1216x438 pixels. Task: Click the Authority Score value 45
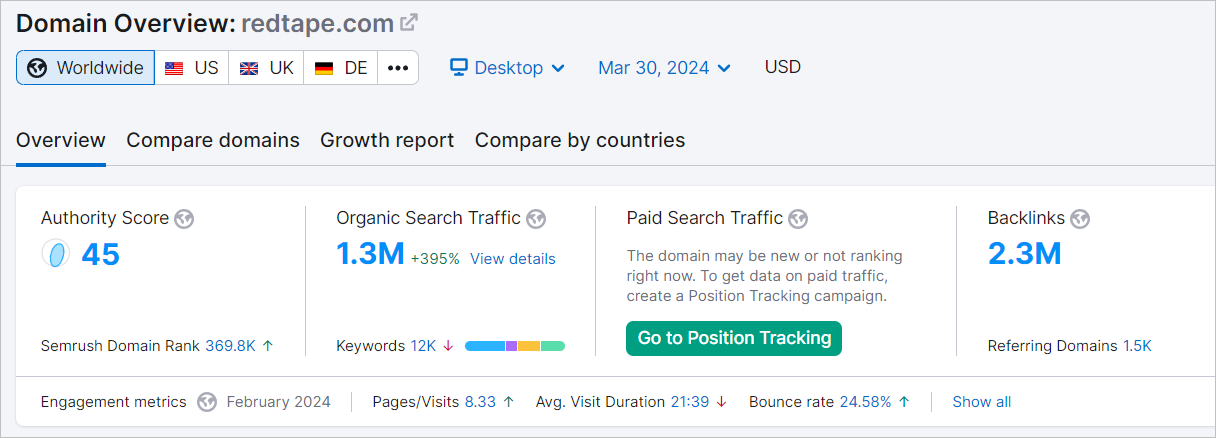100,254
